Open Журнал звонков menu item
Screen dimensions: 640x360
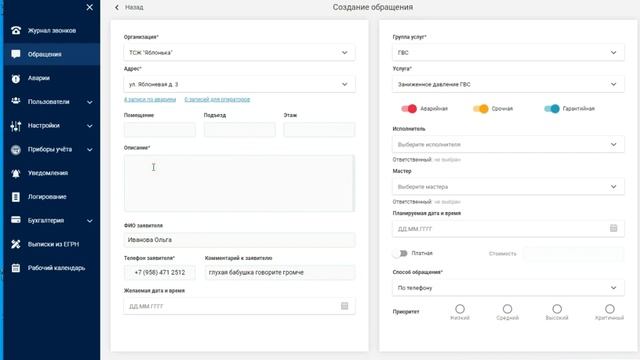(52, 31)
